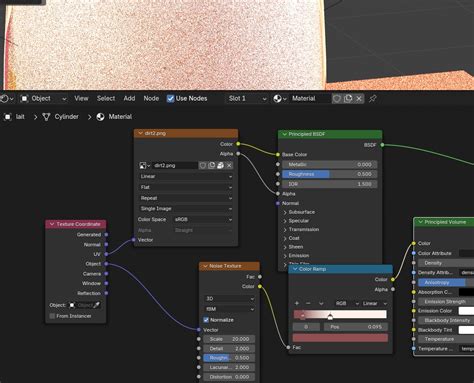Image resolution: width=474 pixels, height=383 pixels.
Task: Adjust the Anisotropy slider in Principled Volume
Action: click(x=446, y=283)
